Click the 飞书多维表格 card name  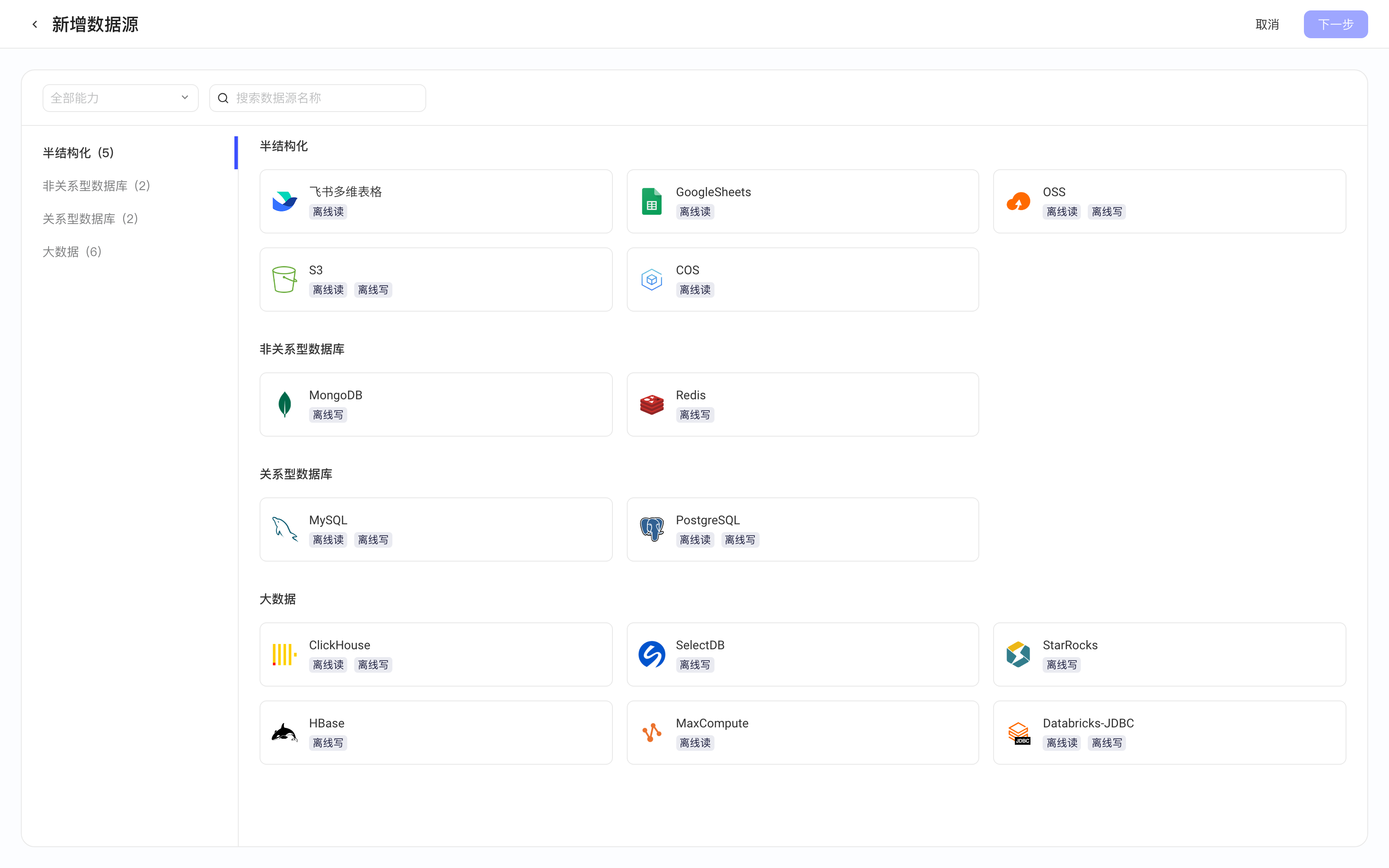point(346,192)
